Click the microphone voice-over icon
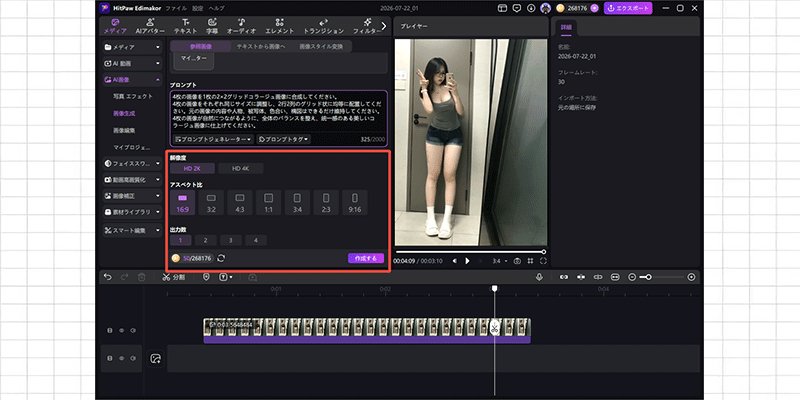This screenshot has height=400, width=800. 539,277
